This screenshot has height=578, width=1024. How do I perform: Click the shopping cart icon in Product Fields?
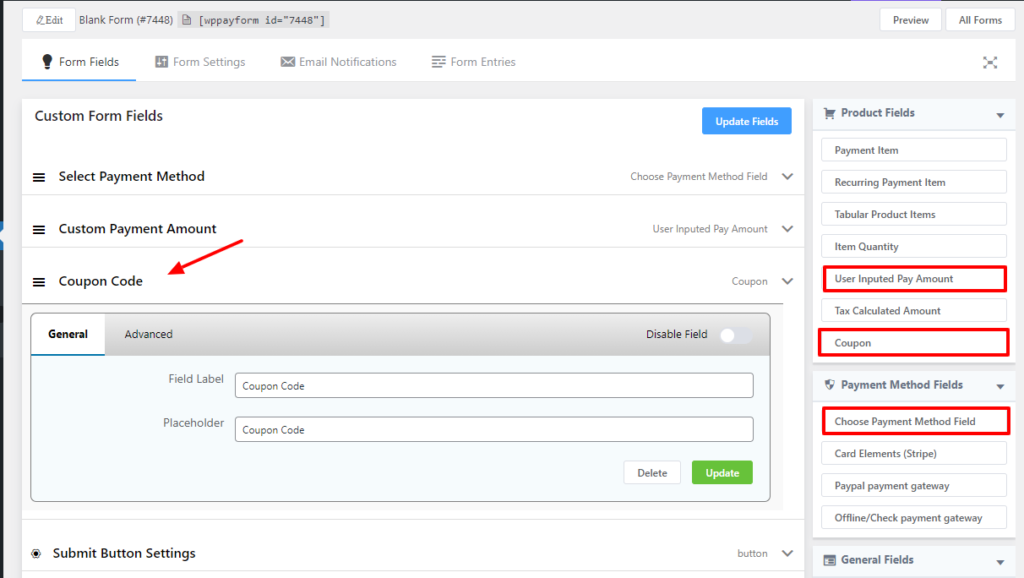point(828,113)
